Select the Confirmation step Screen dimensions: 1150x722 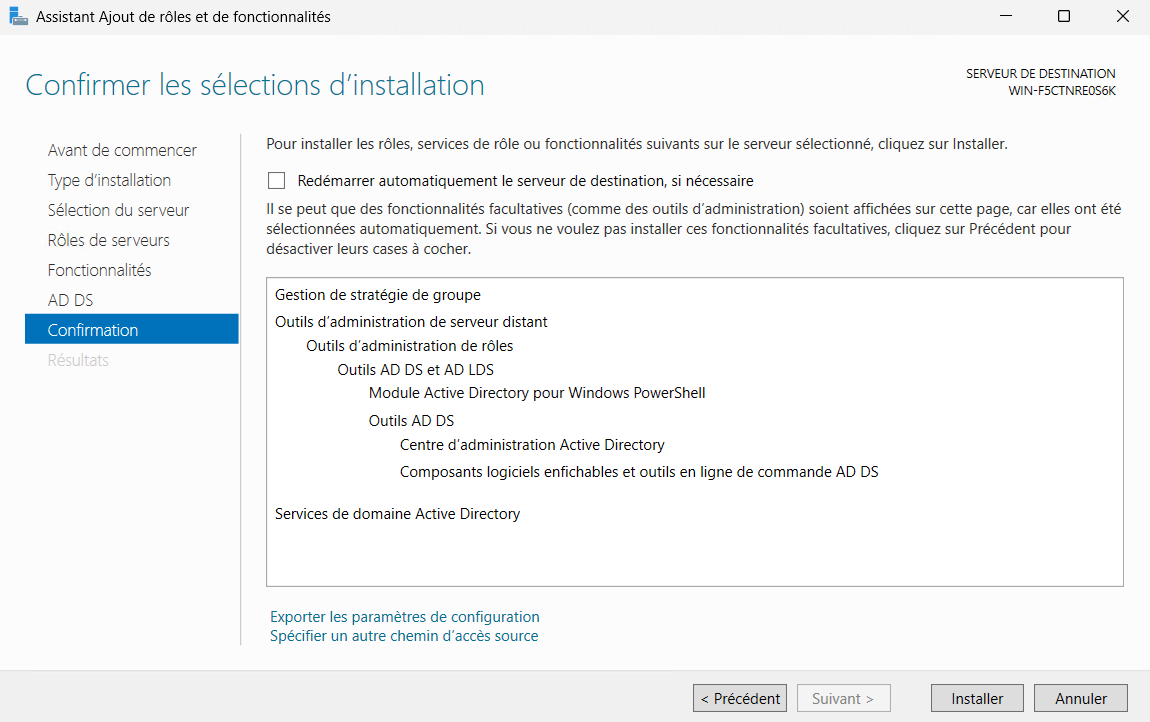pos(93,330)
